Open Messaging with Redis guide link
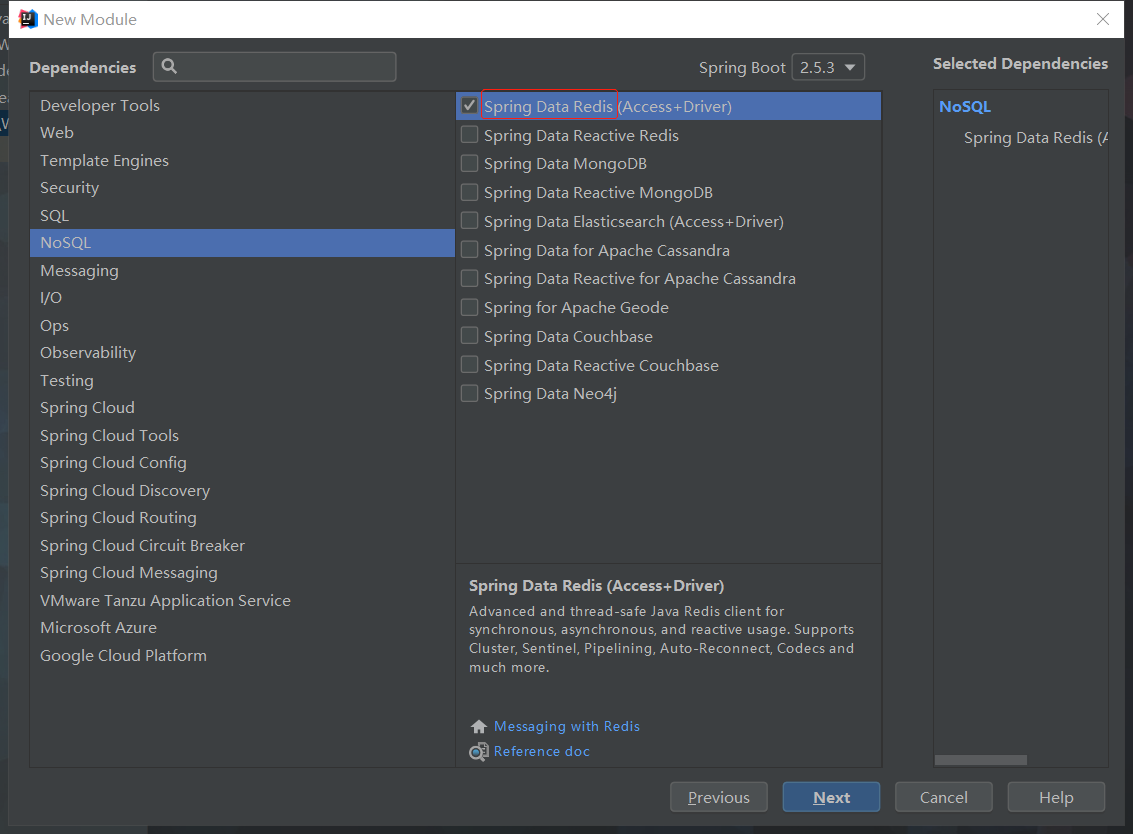This screenshot has height=834, width=1133. pos(566,726)
